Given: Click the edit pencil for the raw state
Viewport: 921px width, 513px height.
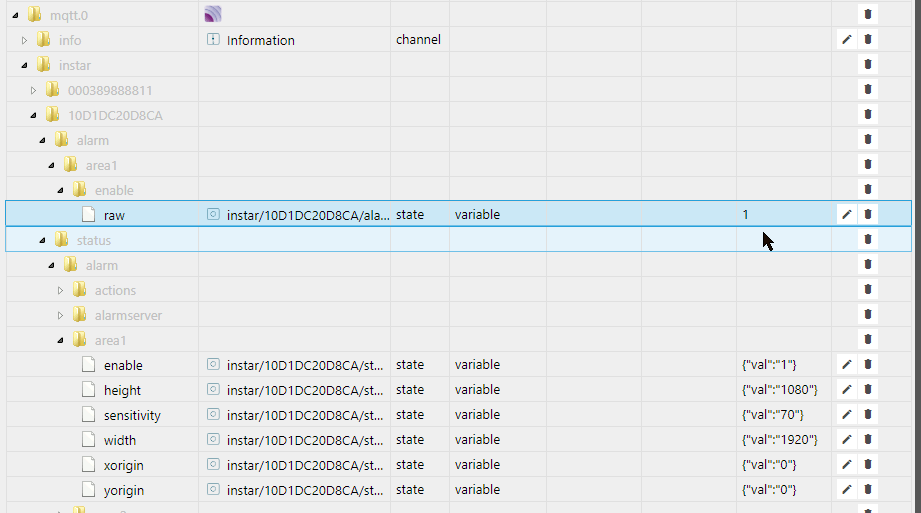Looking at the screenshot, I should tap(846, 214).
